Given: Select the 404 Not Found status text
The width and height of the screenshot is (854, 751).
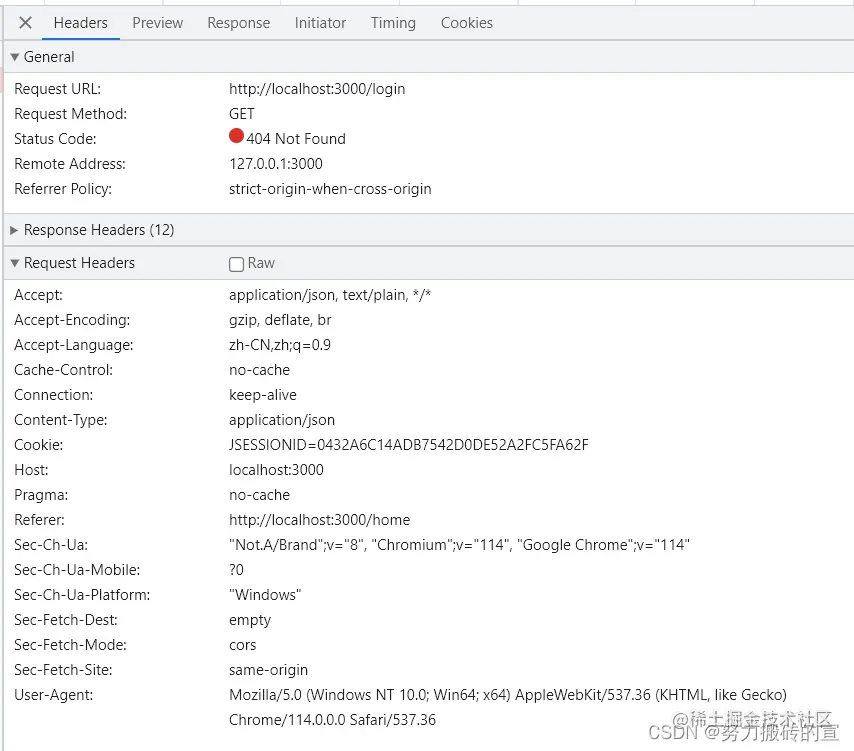Looking at the screenshot, I should tap(296, 139).
